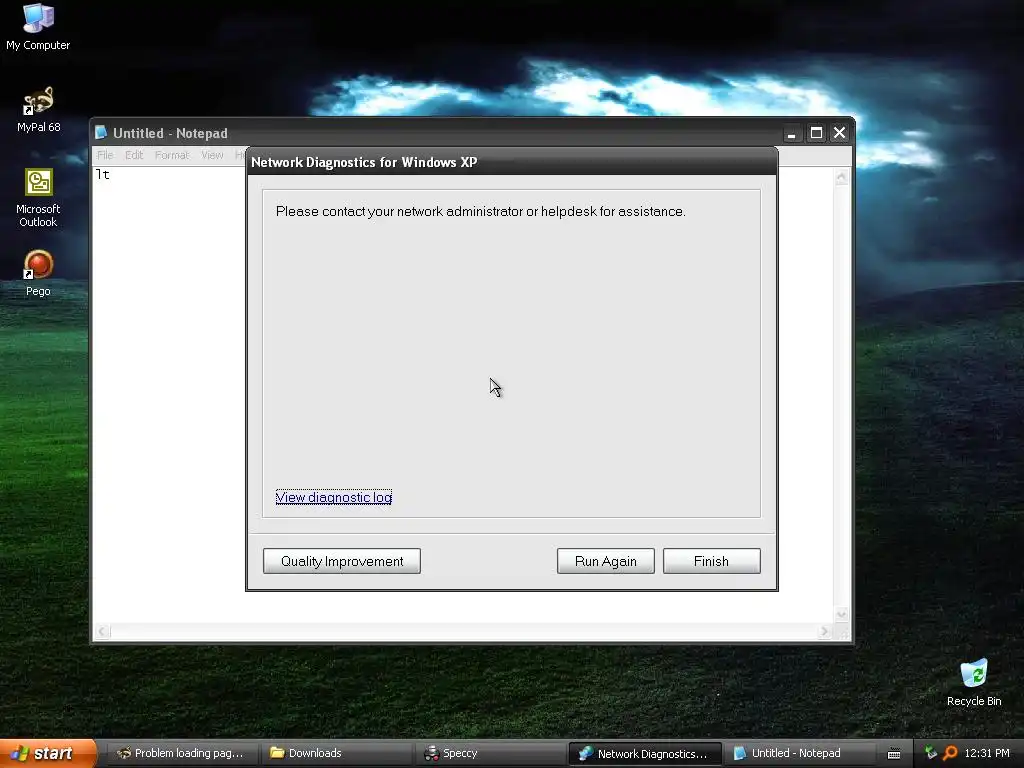Image resolution: width=1024 pixels, height=768 pixels.
Task: Open Notepad Edit menu
Action: [134, 155]
